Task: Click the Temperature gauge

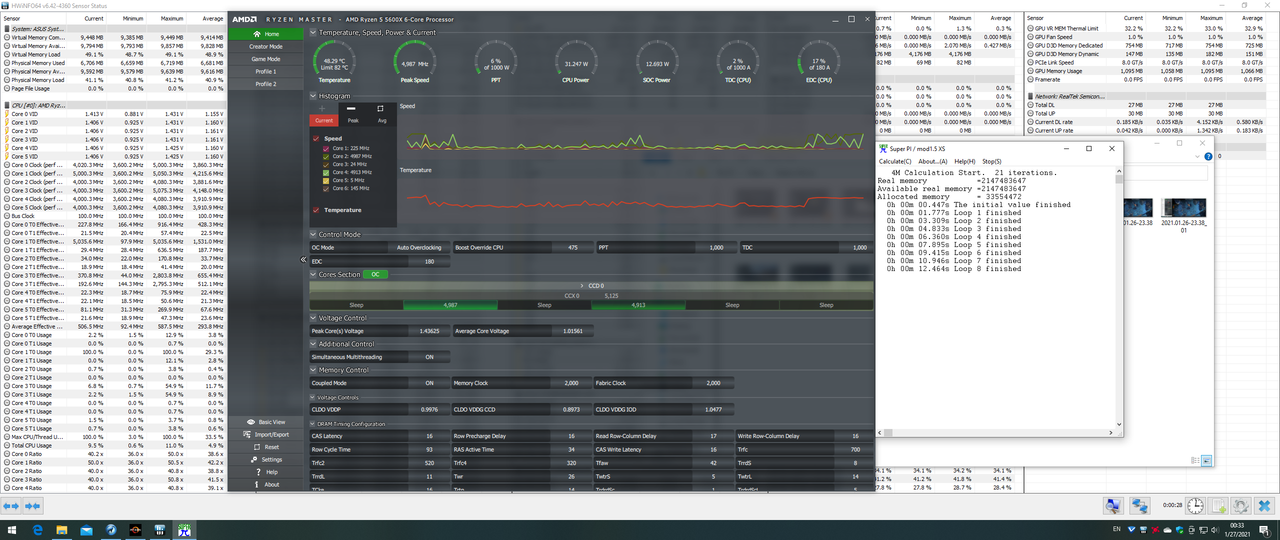Action: coord(334,61)
